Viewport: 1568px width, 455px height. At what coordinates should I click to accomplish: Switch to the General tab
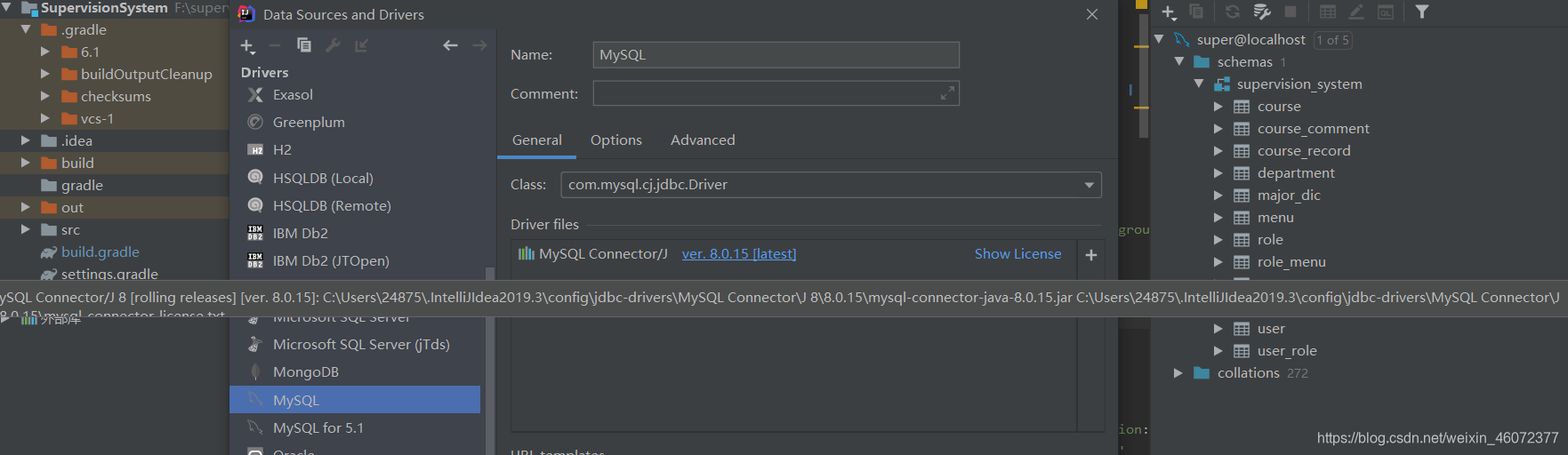(x=537, y=140)
